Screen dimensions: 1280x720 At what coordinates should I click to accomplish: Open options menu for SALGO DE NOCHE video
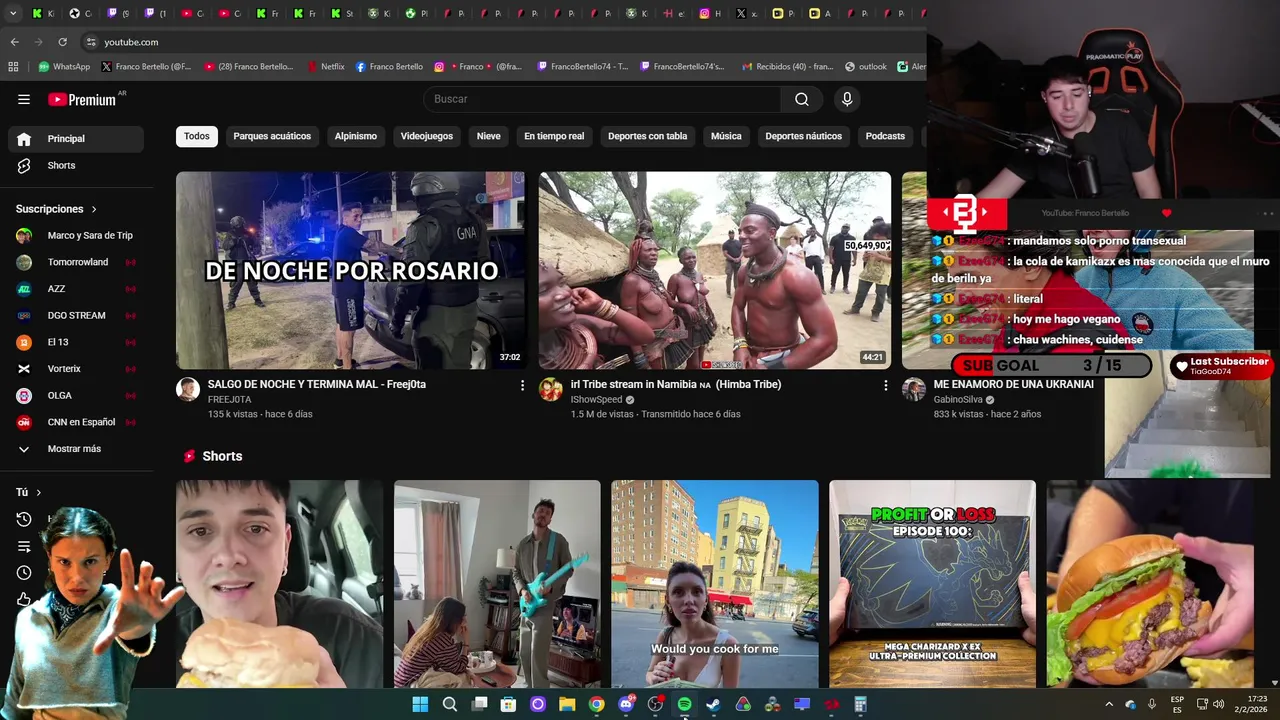pyautogui.click(x=522, y=385)
